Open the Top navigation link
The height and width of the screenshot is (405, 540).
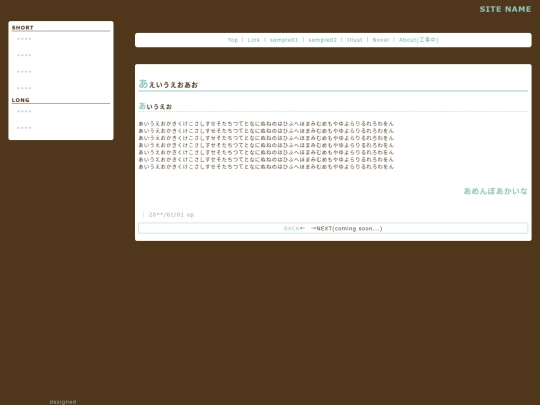tap(233, 40)
